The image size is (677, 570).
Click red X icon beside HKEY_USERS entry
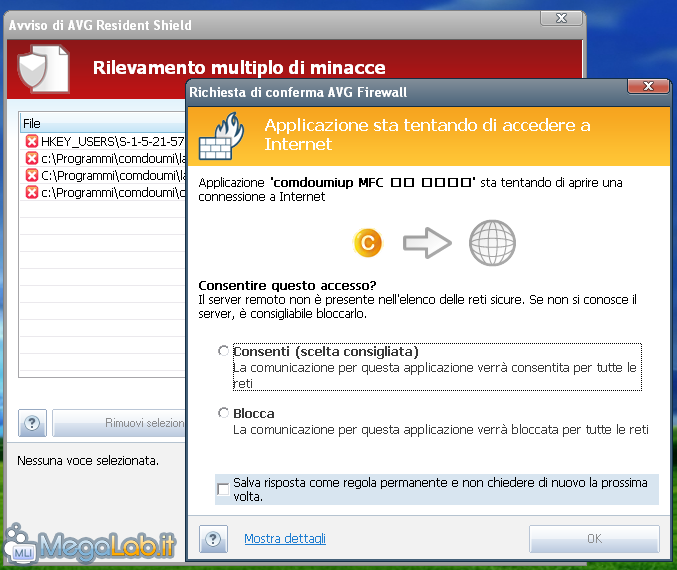(x=31, y=142)
